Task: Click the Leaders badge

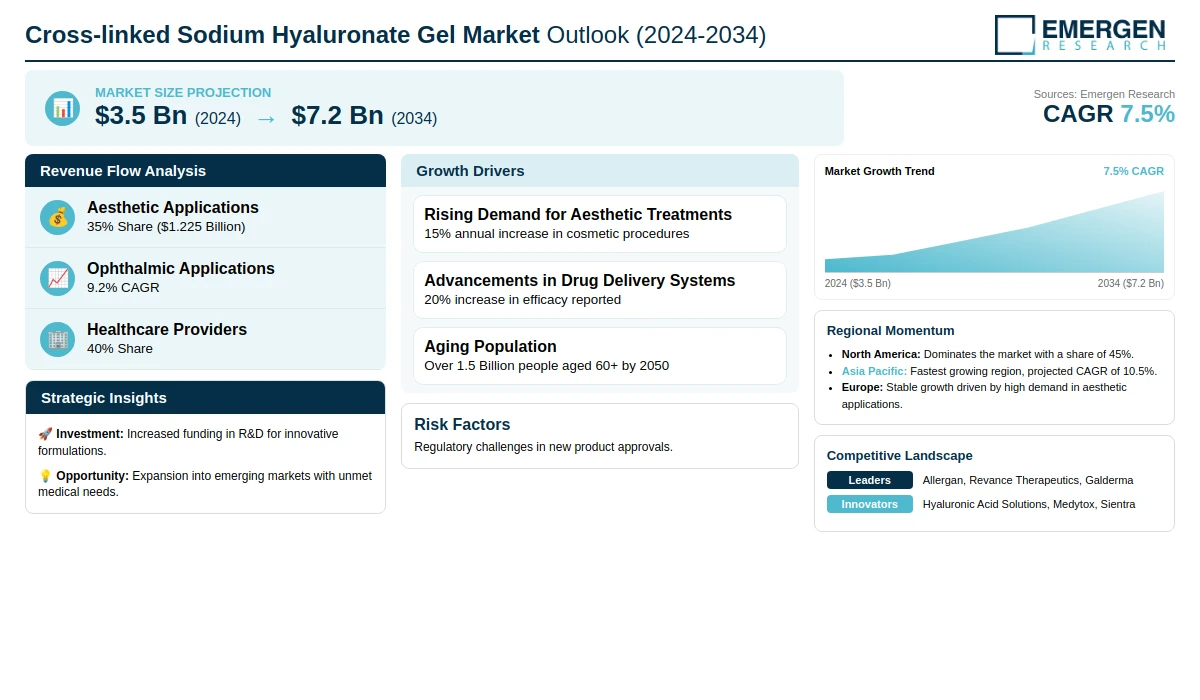Action: [x=870, y=480]
